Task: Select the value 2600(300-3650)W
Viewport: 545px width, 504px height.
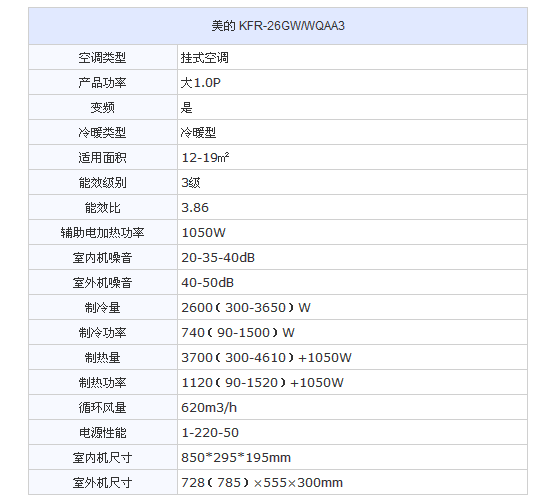Action: coord(246,308)
